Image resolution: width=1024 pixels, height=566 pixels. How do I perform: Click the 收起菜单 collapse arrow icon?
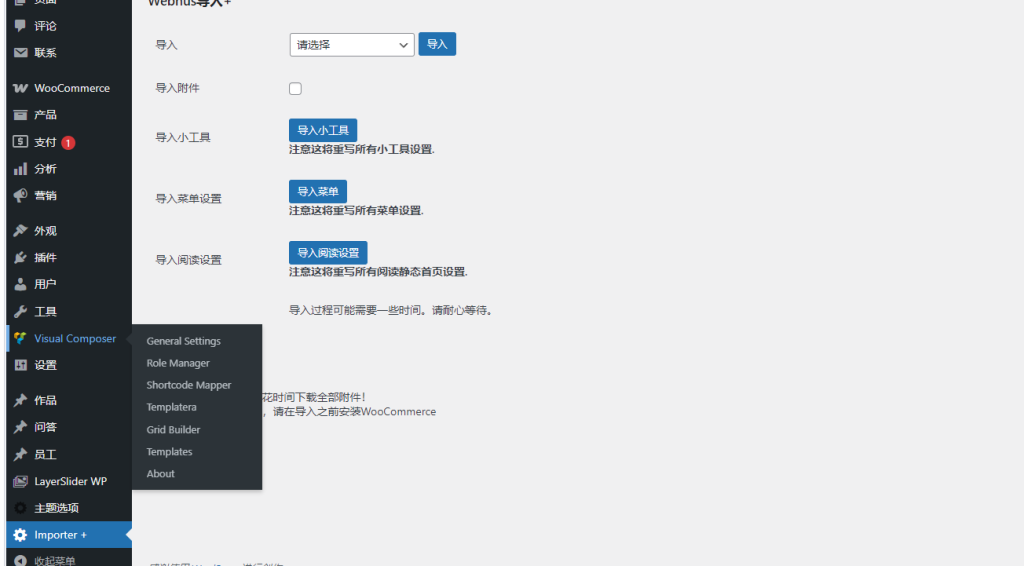click(20, 561)
